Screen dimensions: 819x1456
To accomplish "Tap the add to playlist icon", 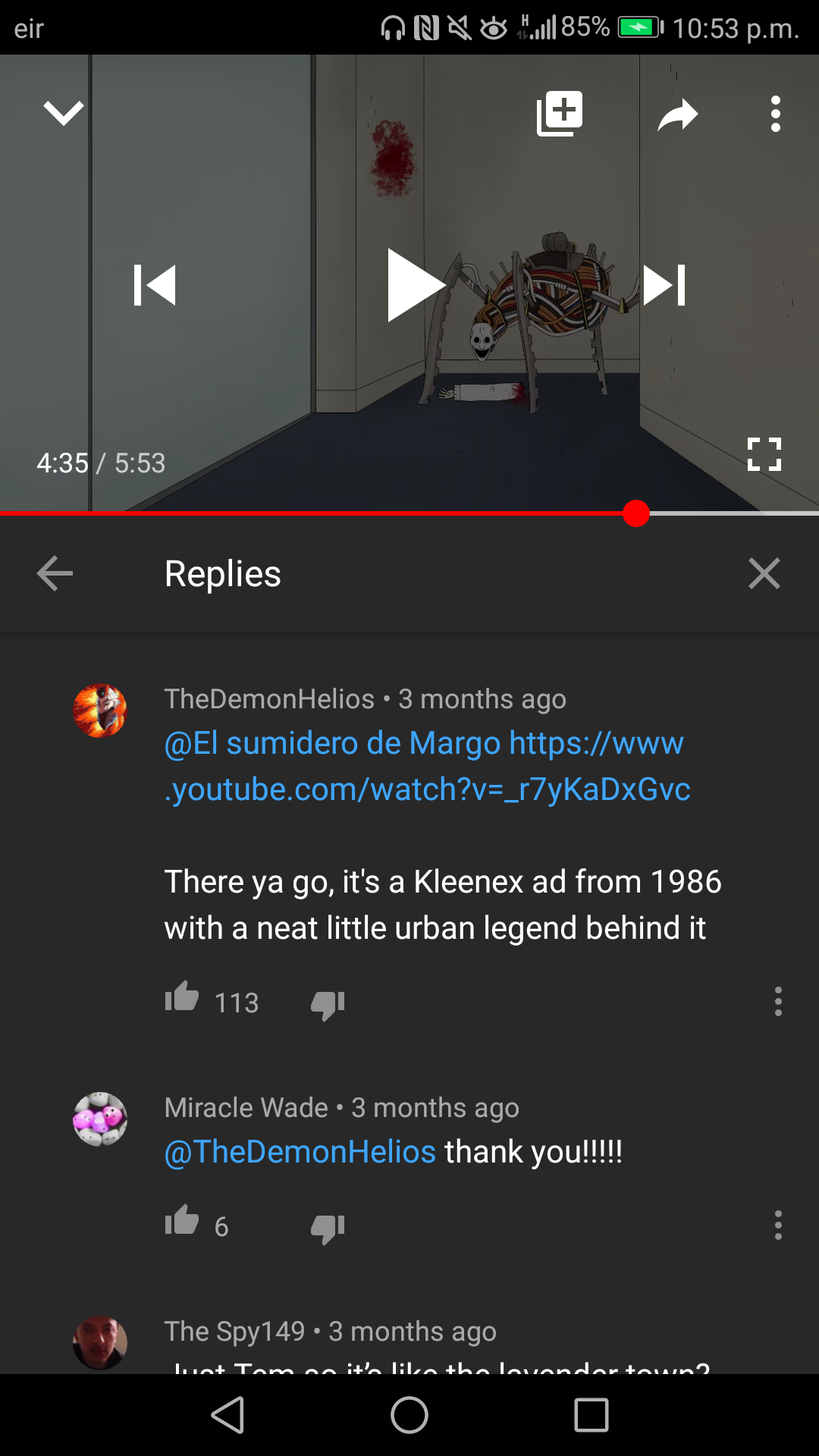I will coord(560,114).
